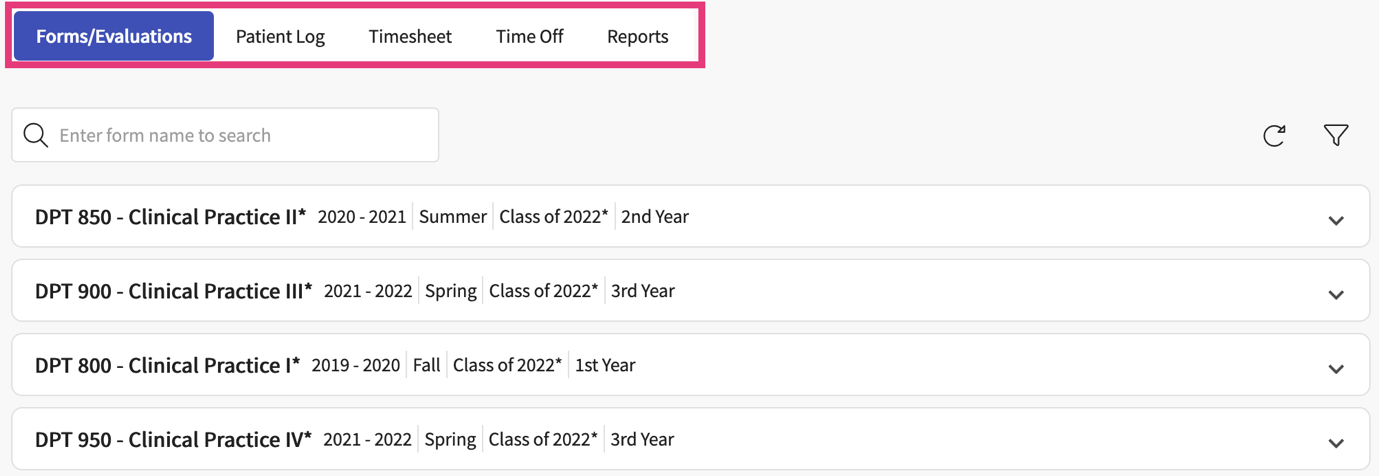Image resolution: width=1379 pixels, height=476 pixels.
Task: Click the Fall term label
Action: coord(427,365)
